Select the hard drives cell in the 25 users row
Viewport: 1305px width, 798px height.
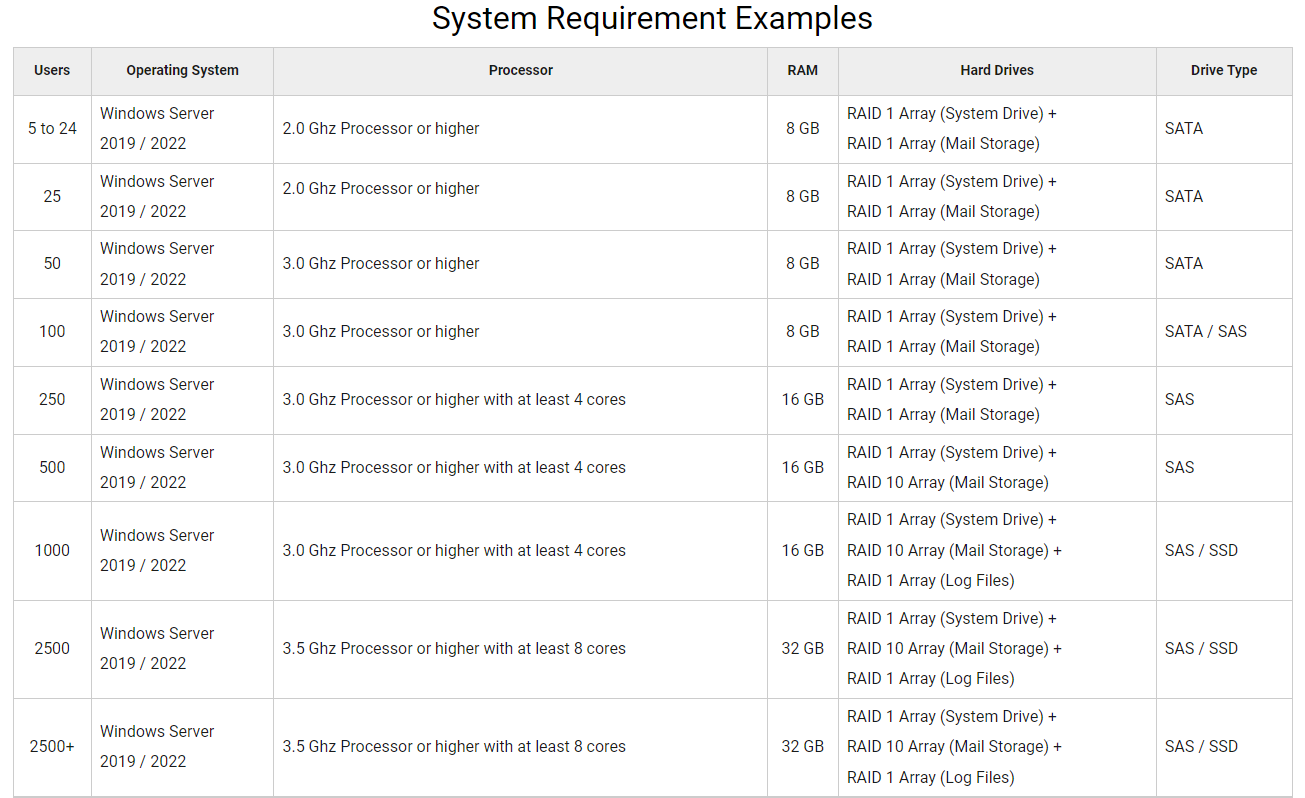pos(997,197)
